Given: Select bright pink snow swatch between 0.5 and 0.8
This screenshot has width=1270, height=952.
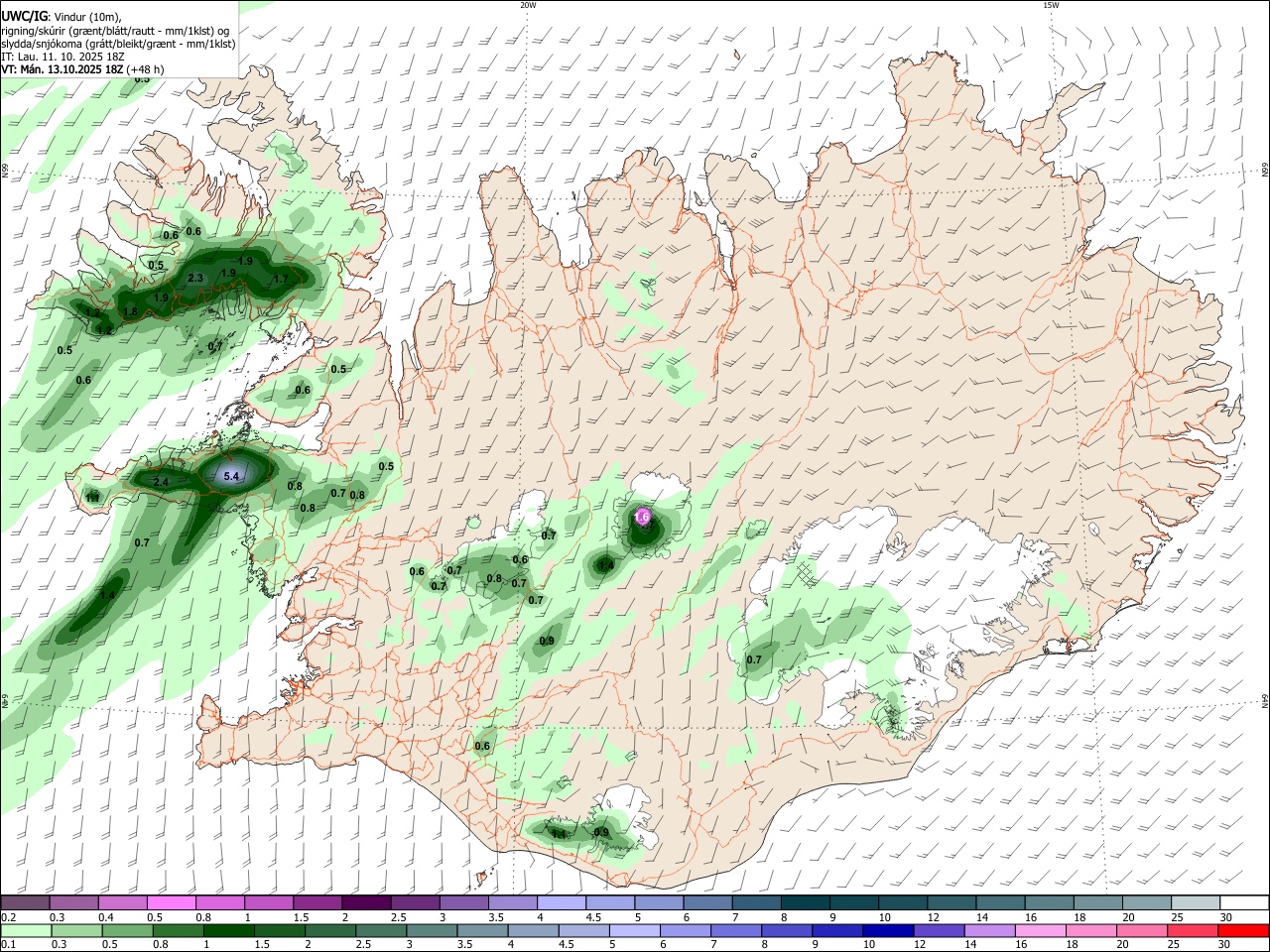Looking at the screenshot, I should pos(171,903).
